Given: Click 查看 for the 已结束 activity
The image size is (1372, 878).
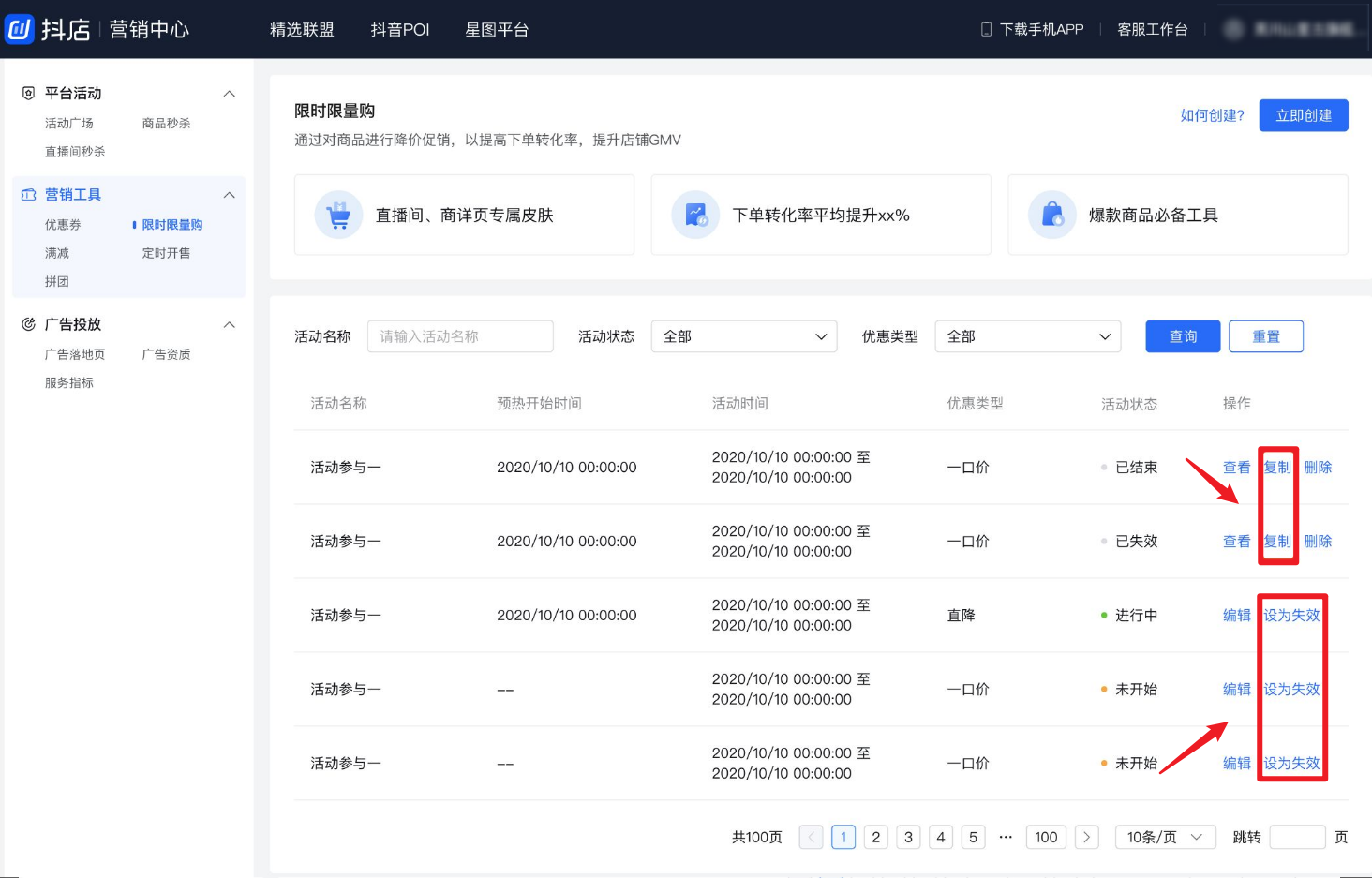Looking at the screenshot, I should [x=1236, y=467].
